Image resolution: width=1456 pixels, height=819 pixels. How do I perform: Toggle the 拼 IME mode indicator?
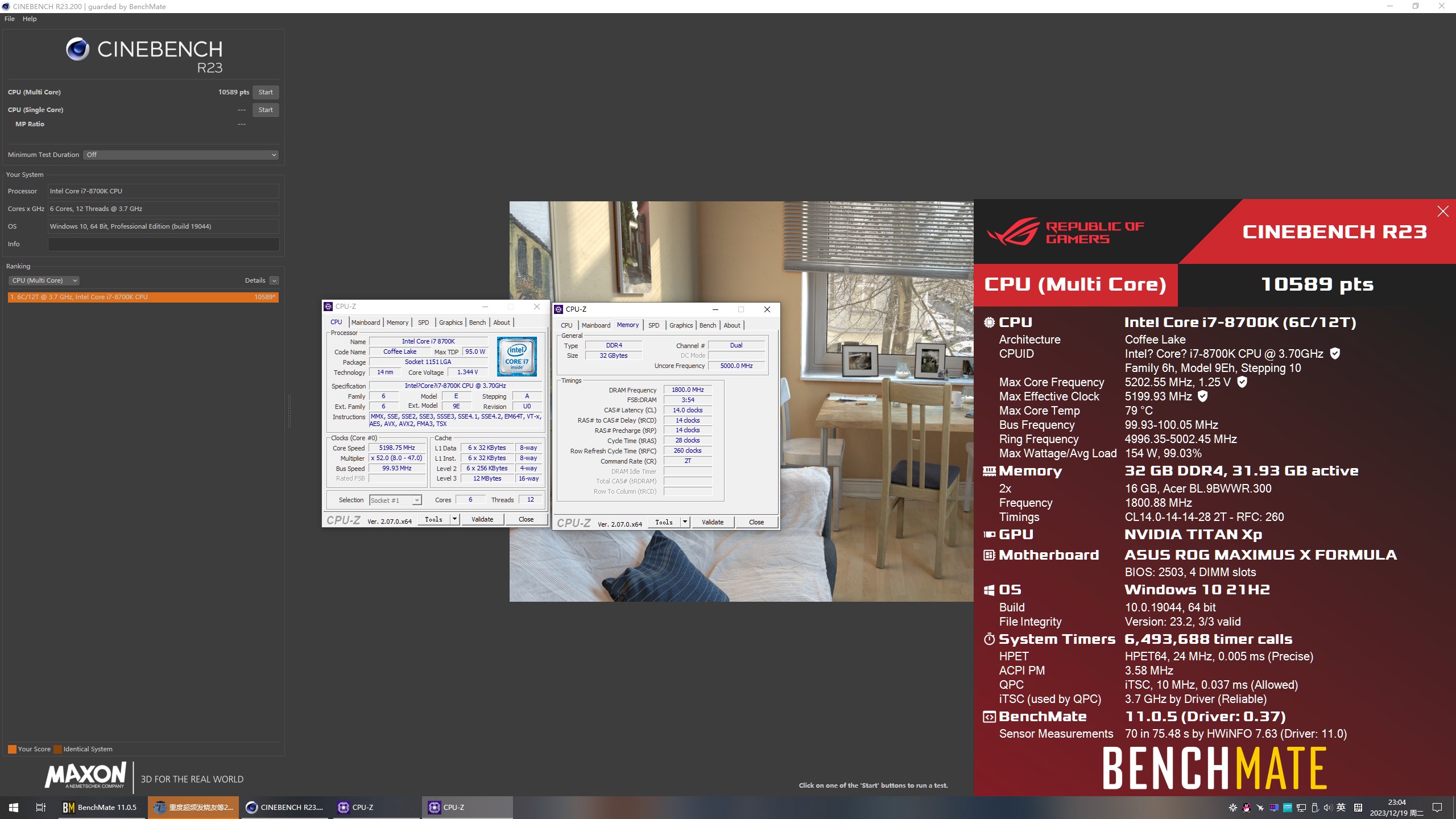coord(1358,808)
